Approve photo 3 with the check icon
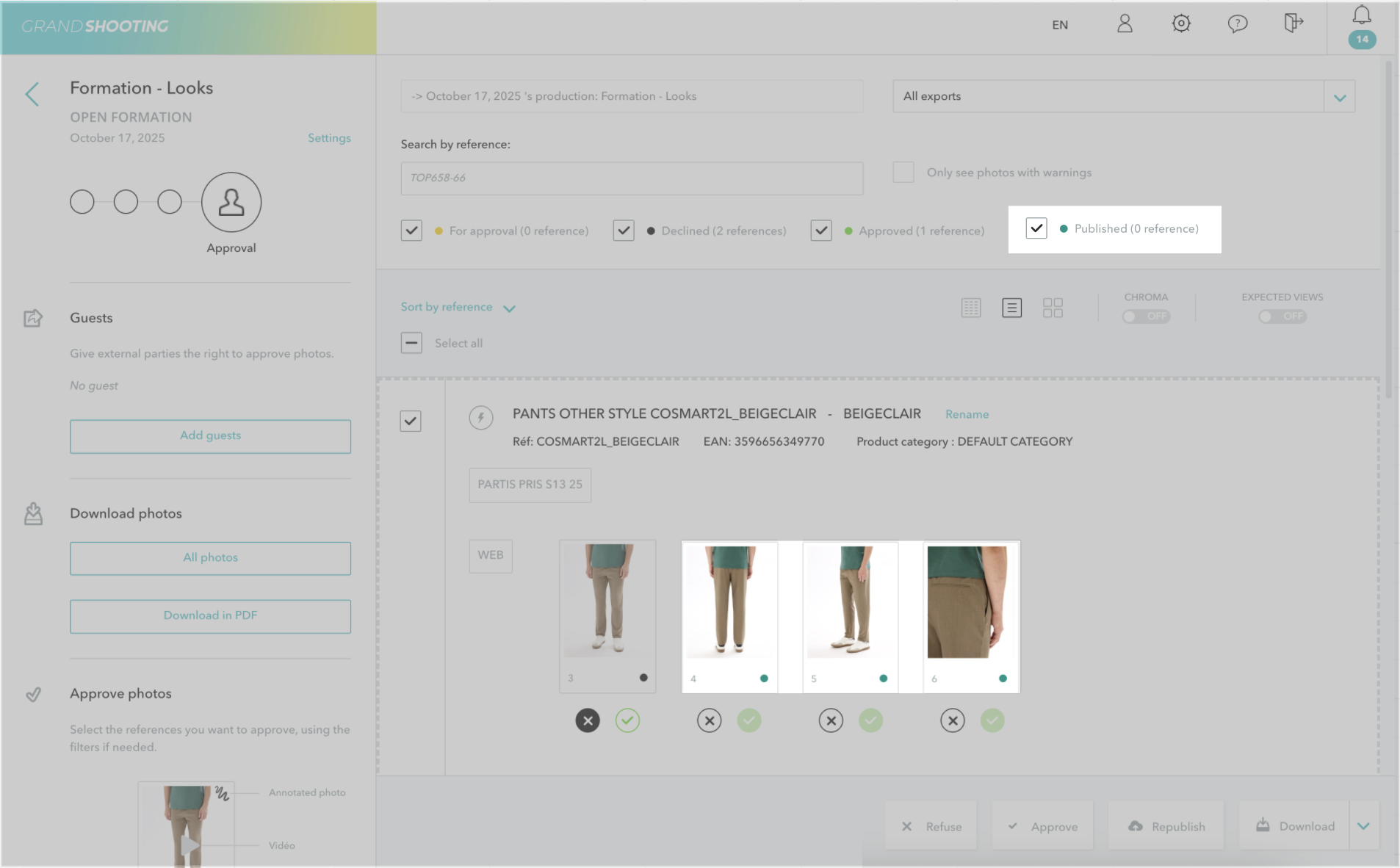The width and height of the screenshot is (1400, 868). 627,720
